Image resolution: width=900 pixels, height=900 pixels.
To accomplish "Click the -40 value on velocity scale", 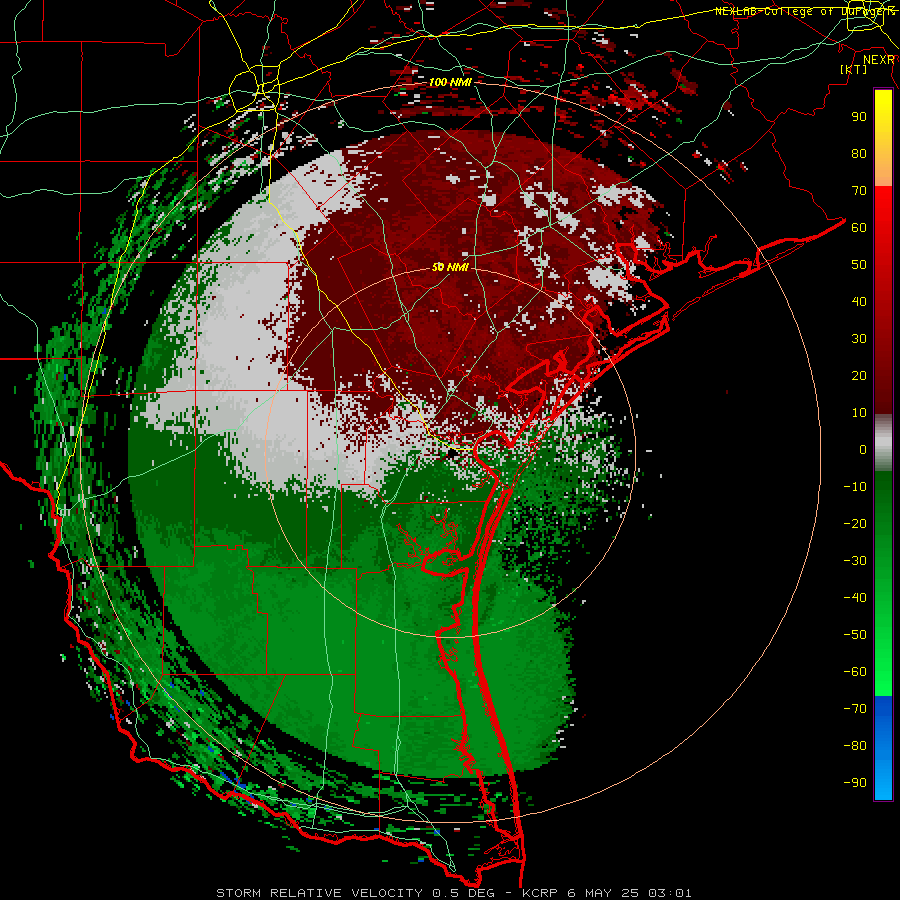I will point(855,598).
